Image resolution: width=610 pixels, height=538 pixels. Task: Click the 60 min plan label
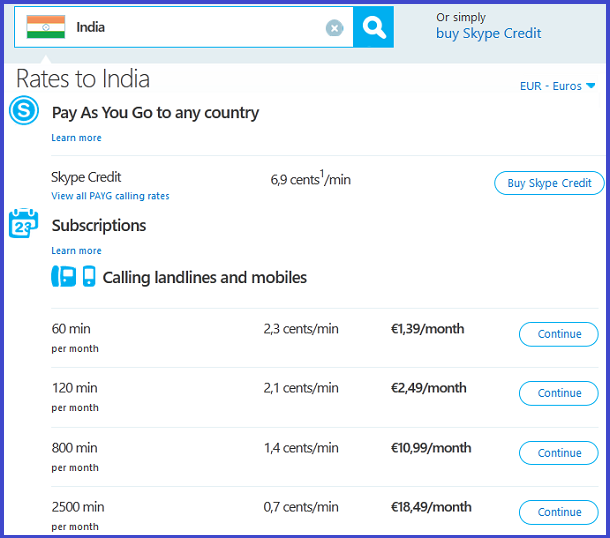click(x=71, y=329)
